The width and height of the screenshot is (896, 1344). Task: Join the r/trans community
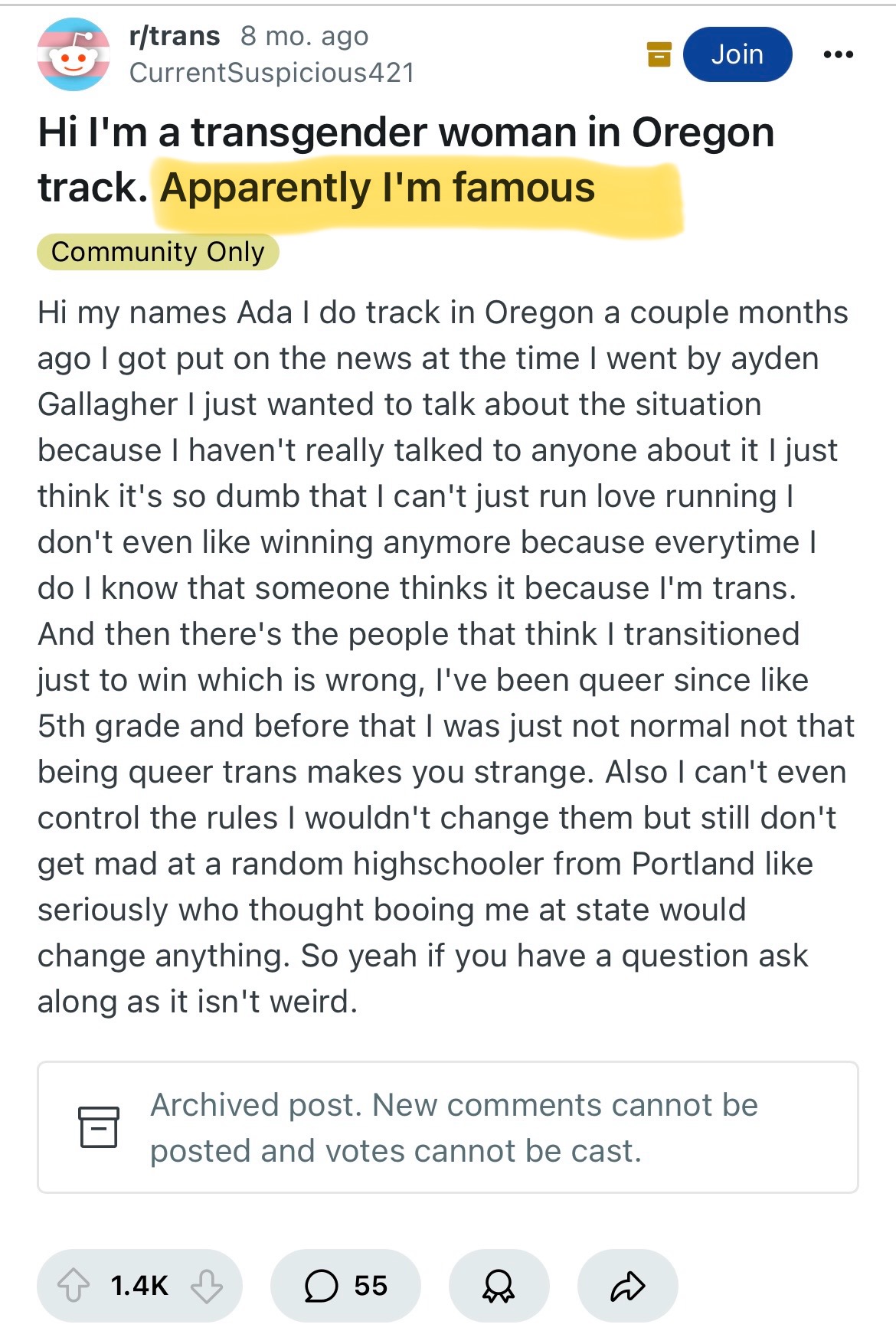[737, 54]
